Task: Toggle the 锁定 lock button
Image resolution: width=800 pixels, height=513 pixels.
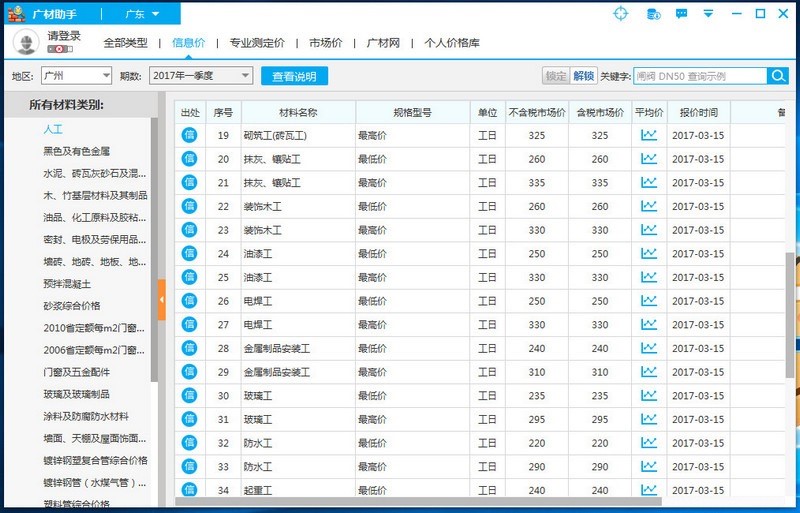Action: (556, 76)
